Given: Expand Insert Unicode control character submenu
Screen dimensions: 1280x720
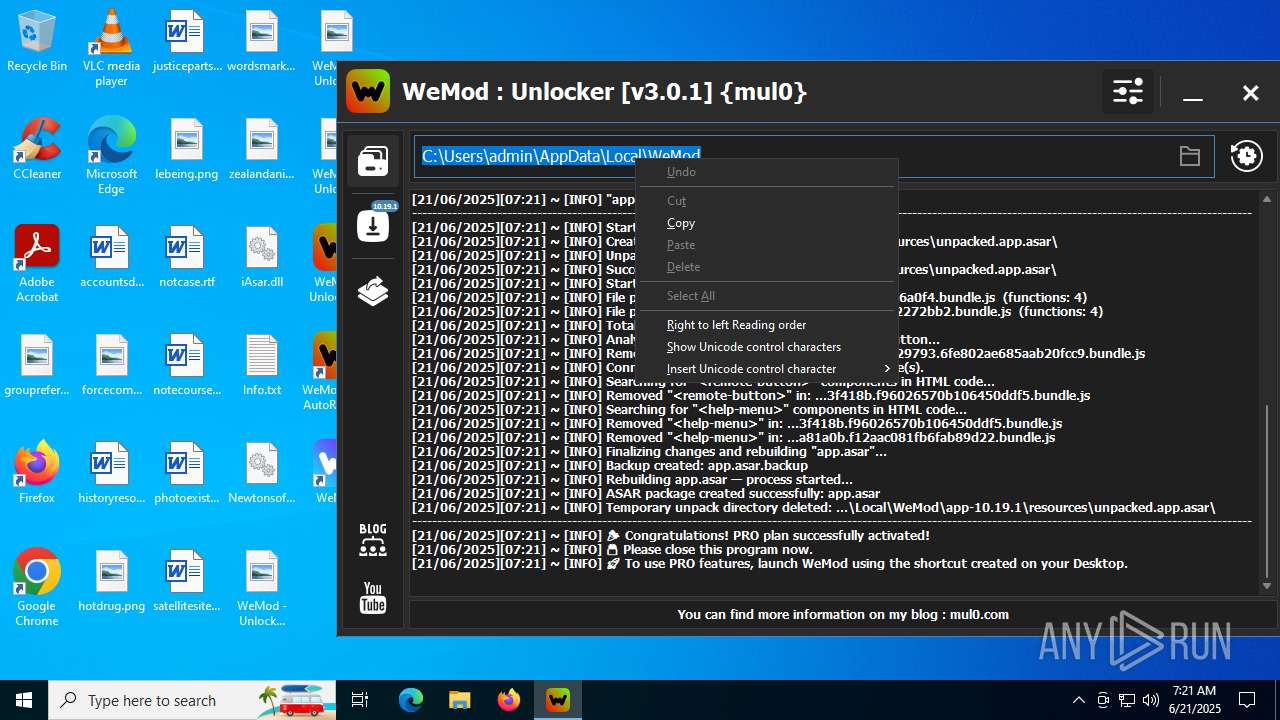Looking at the screenshot, I should 767,369.
